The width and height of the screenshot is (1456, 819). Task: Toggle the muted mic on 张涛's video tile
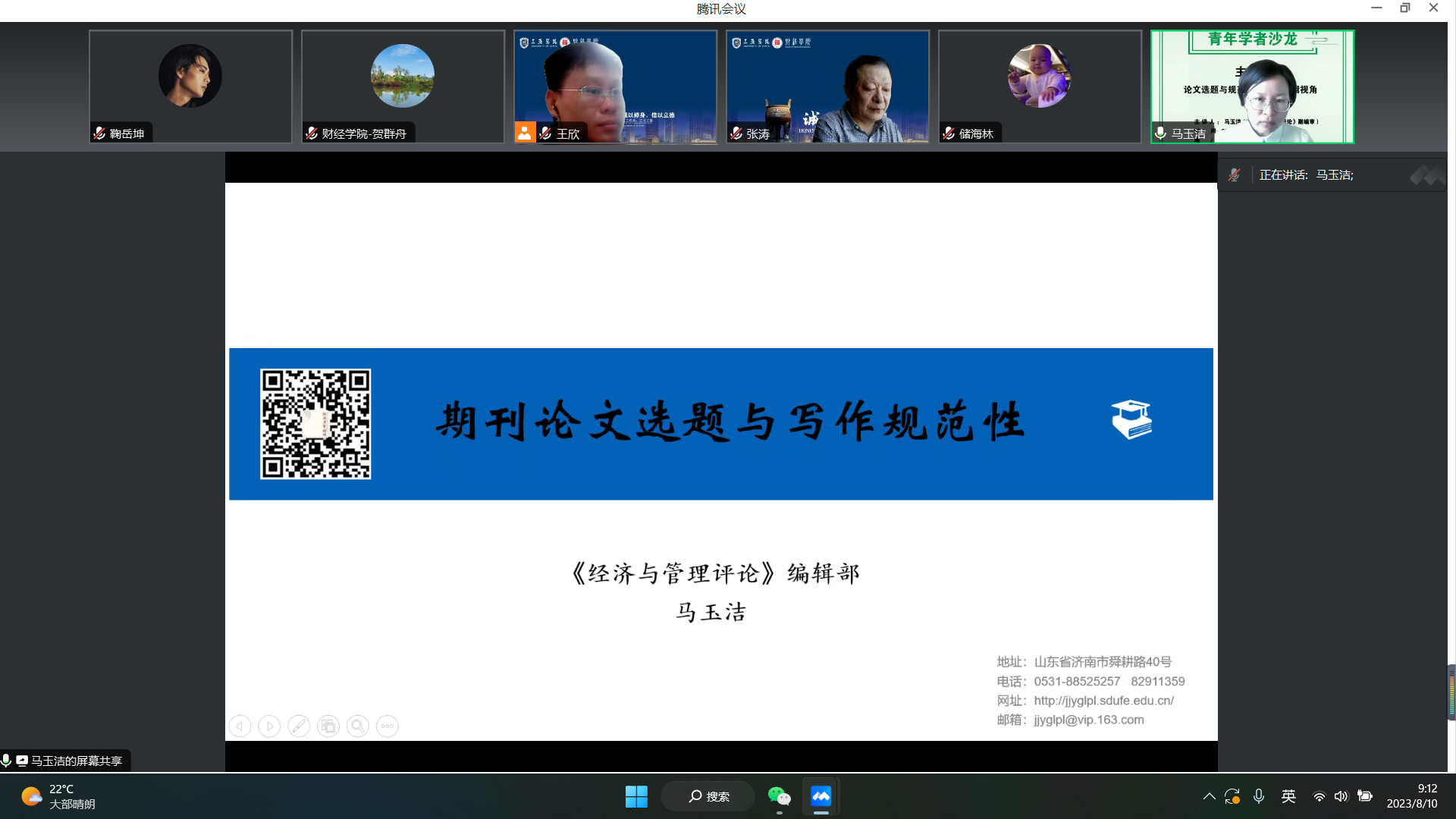[x=736, y=133]
